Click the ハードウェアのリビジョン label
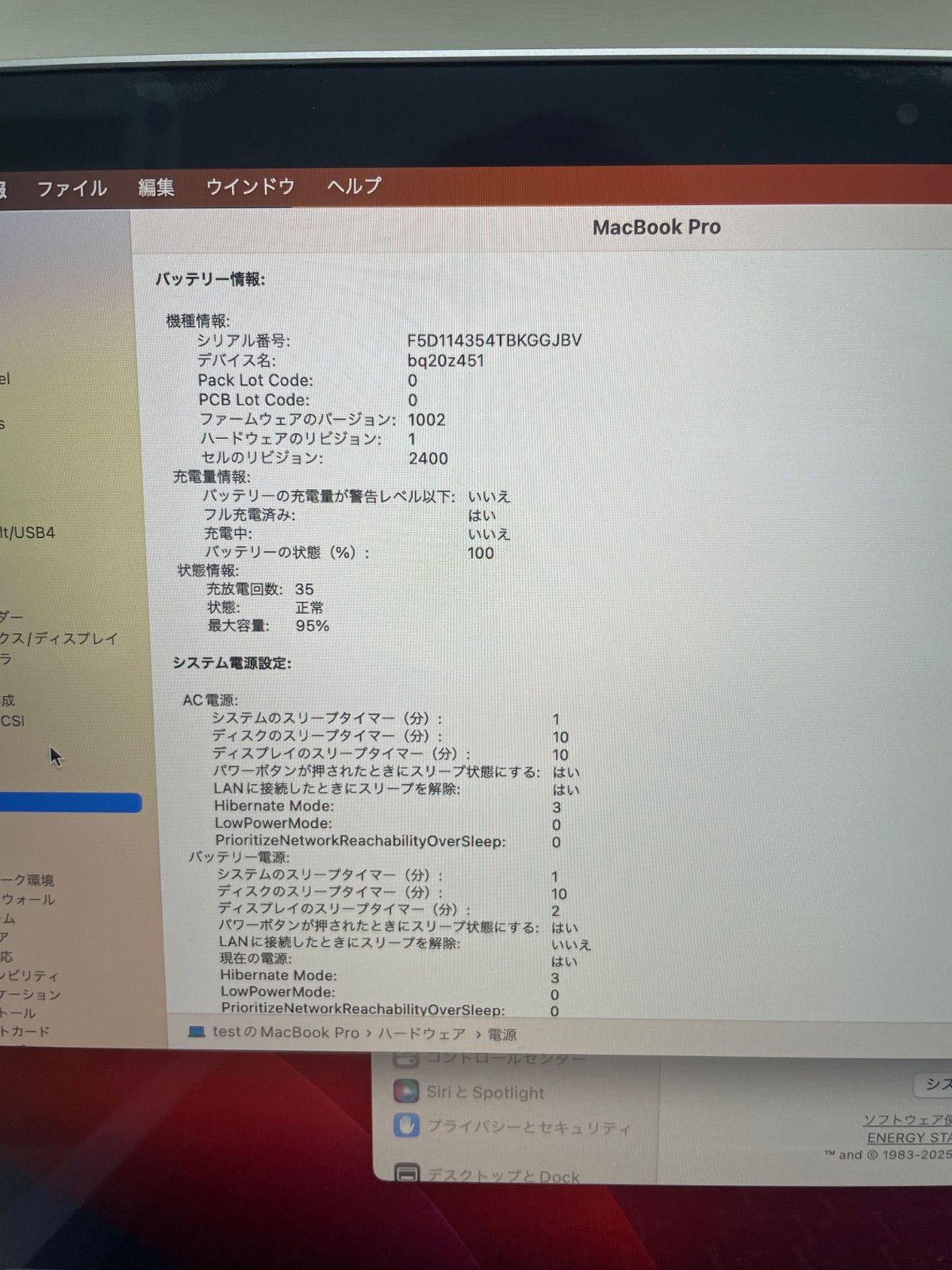952x1270 pixels. pos(290,438)
